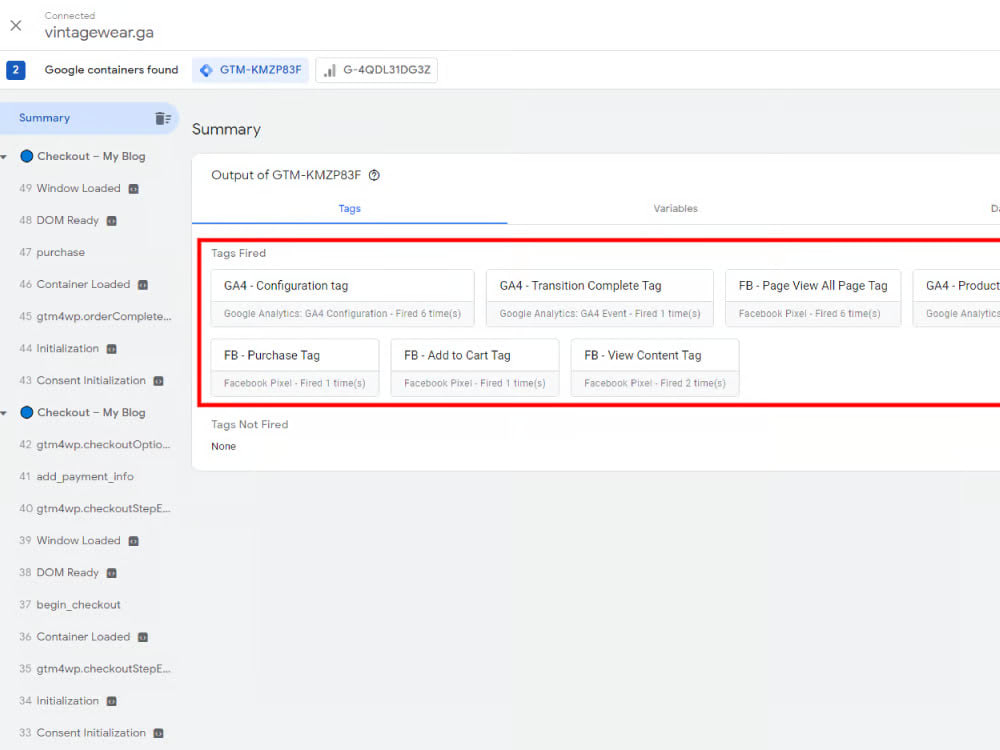The height and width of the screenshot is (750, 1000).
Task: Click the badge icon next to 34 Initialization
Action: [x=112, y=701]
